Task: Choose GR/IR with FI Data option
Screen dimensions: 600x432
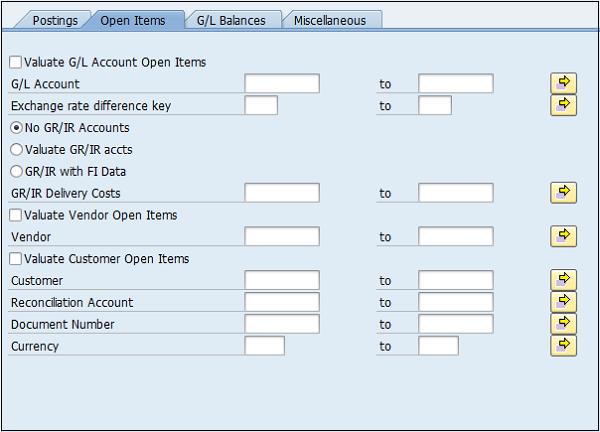Action: [16, 171]
